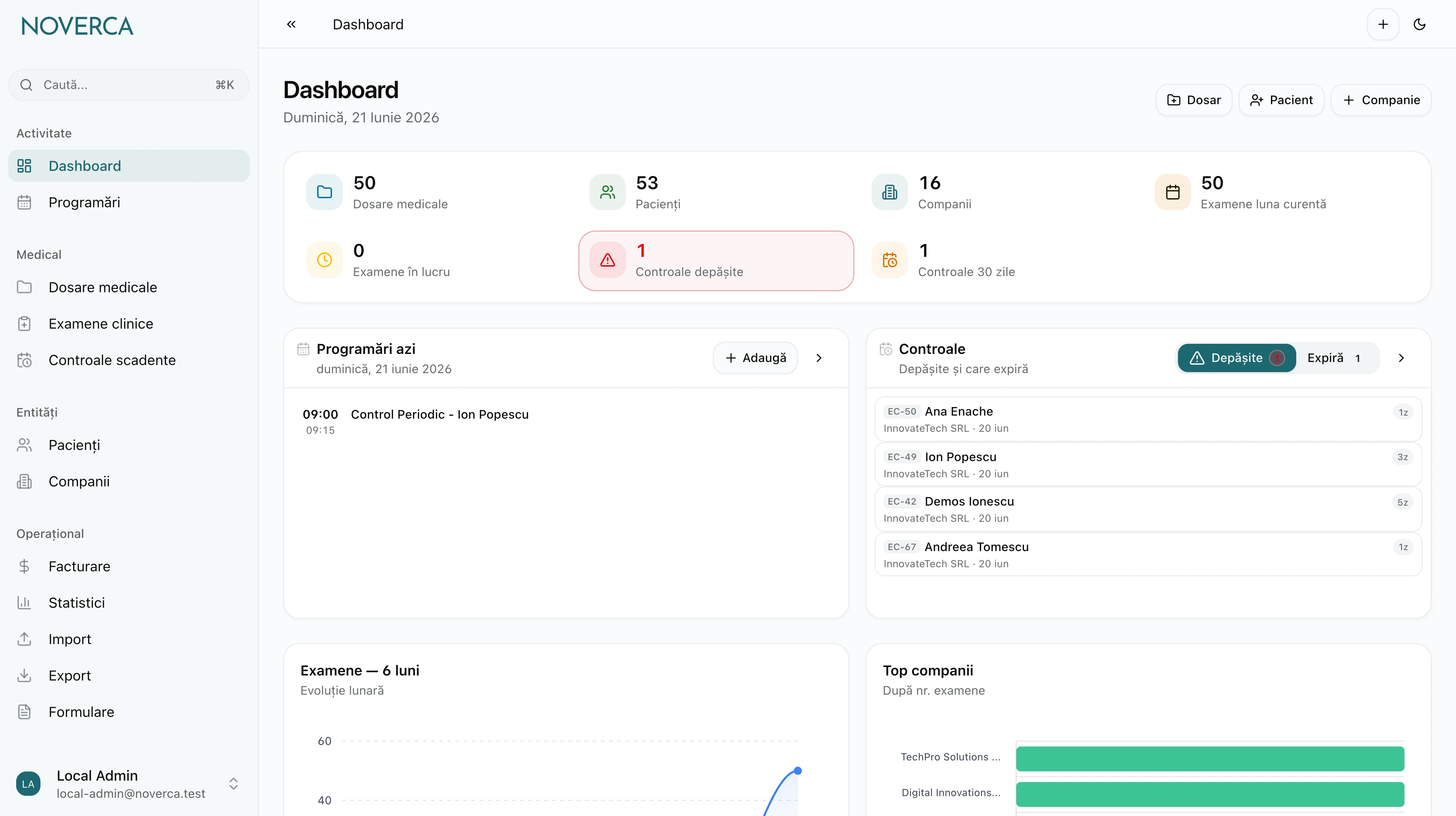Open Dosare medicale in the sidebar

(129, 287)
